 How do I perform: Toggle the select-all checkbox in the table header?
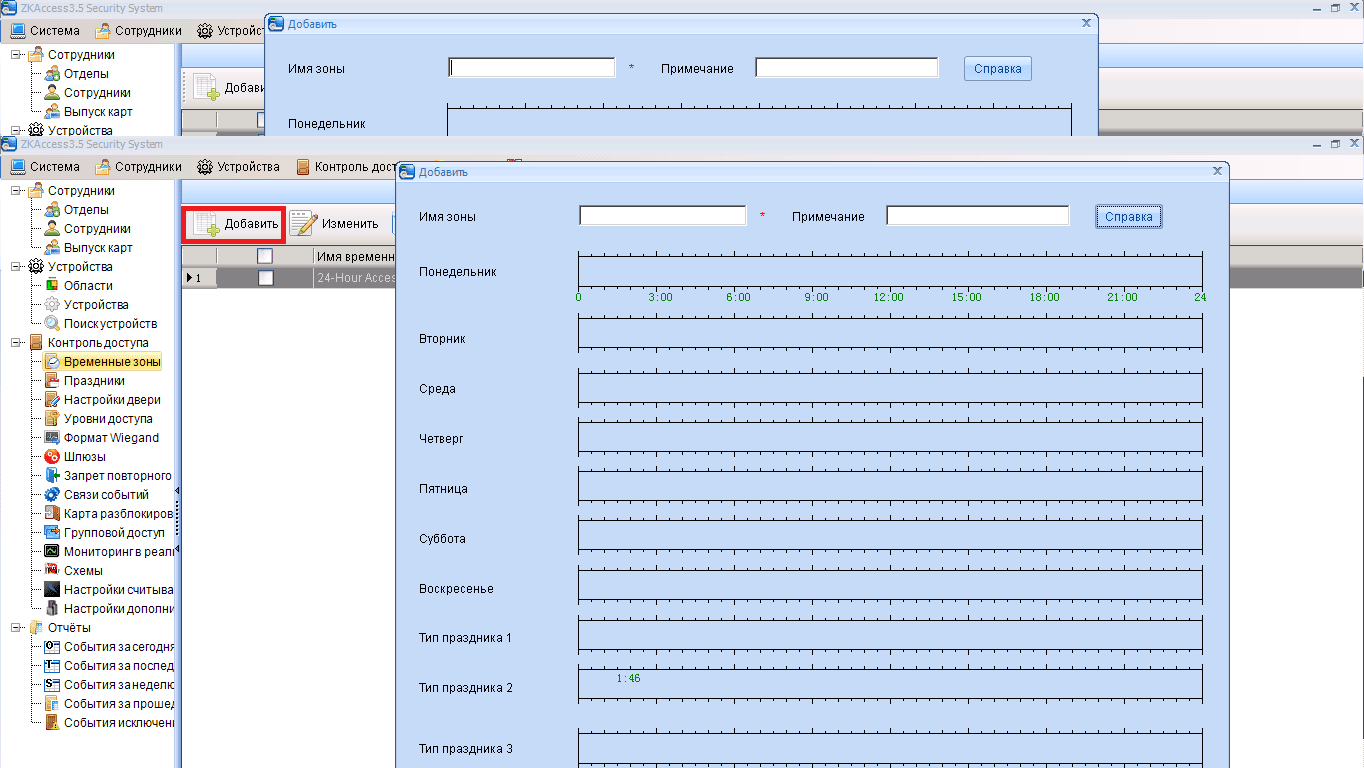coord(265,256)
